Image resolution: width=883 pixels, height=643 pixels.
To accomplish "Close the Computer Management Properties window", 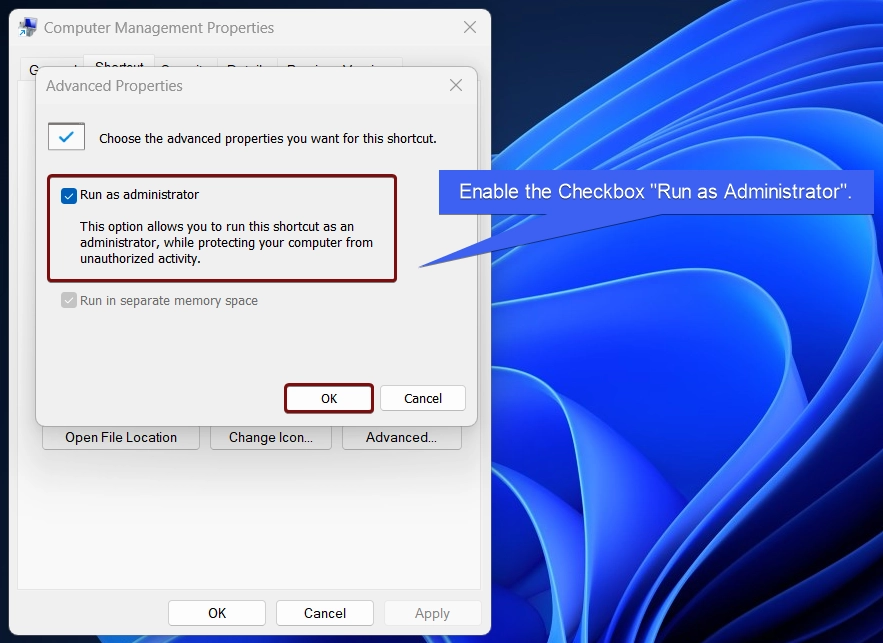I will pos(470,27).
